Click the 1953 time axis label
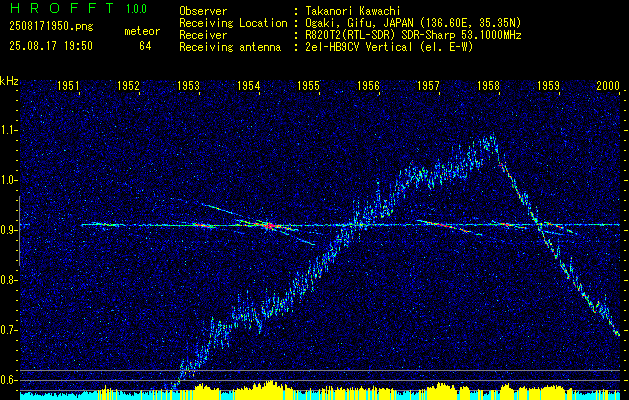The height and width of the screenshot is (400, 629). click(x=188, y=85)
